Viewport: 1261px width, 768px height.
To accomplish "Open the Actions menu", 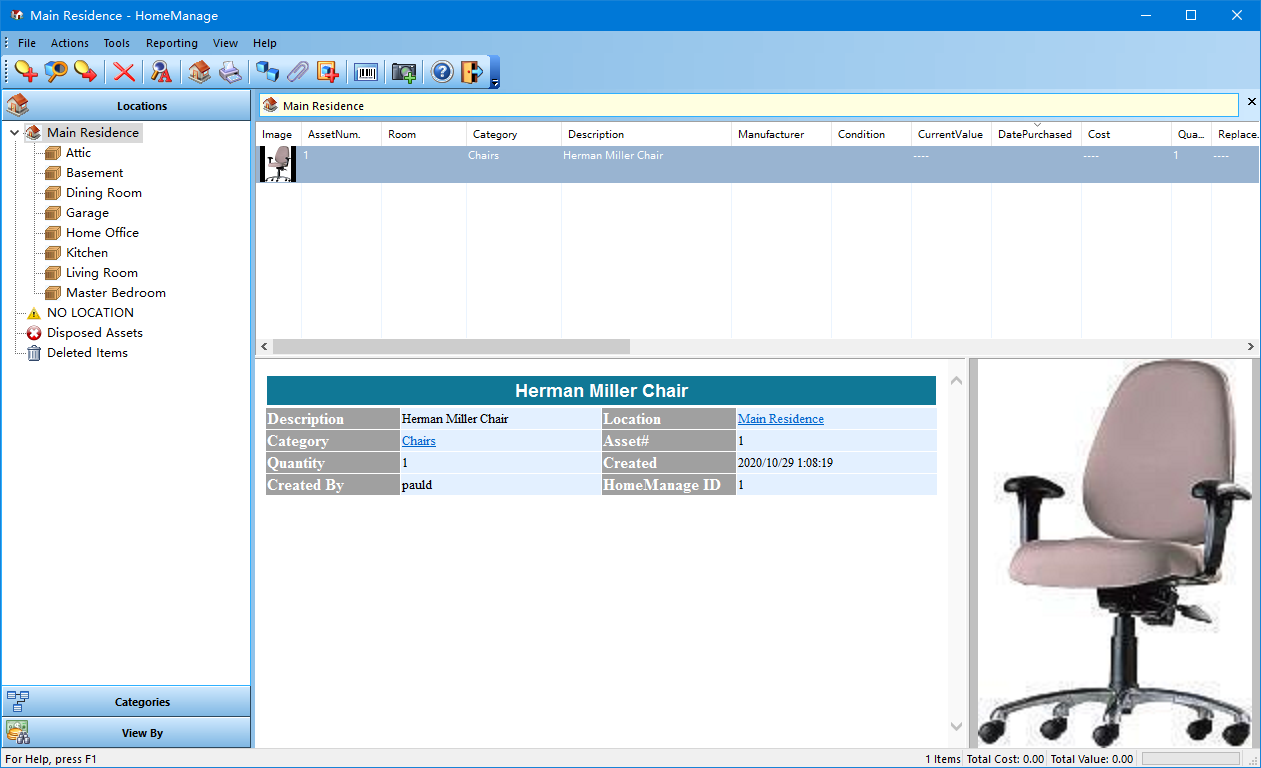I will [x=70, y=43].
